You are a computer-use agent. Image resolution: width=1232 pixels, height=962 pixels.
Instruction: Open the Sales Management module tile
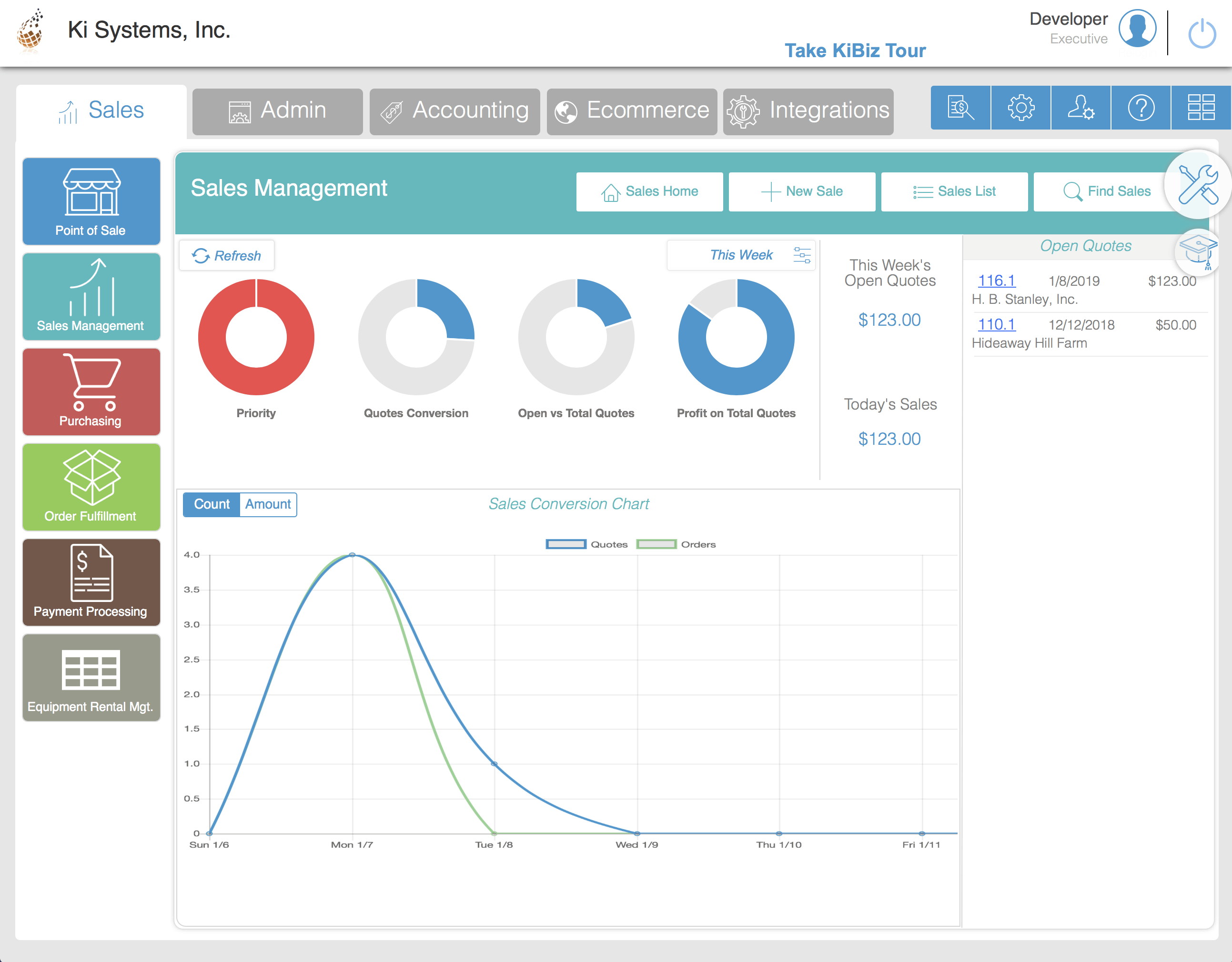pyautogui.click(x=91, y=297)
